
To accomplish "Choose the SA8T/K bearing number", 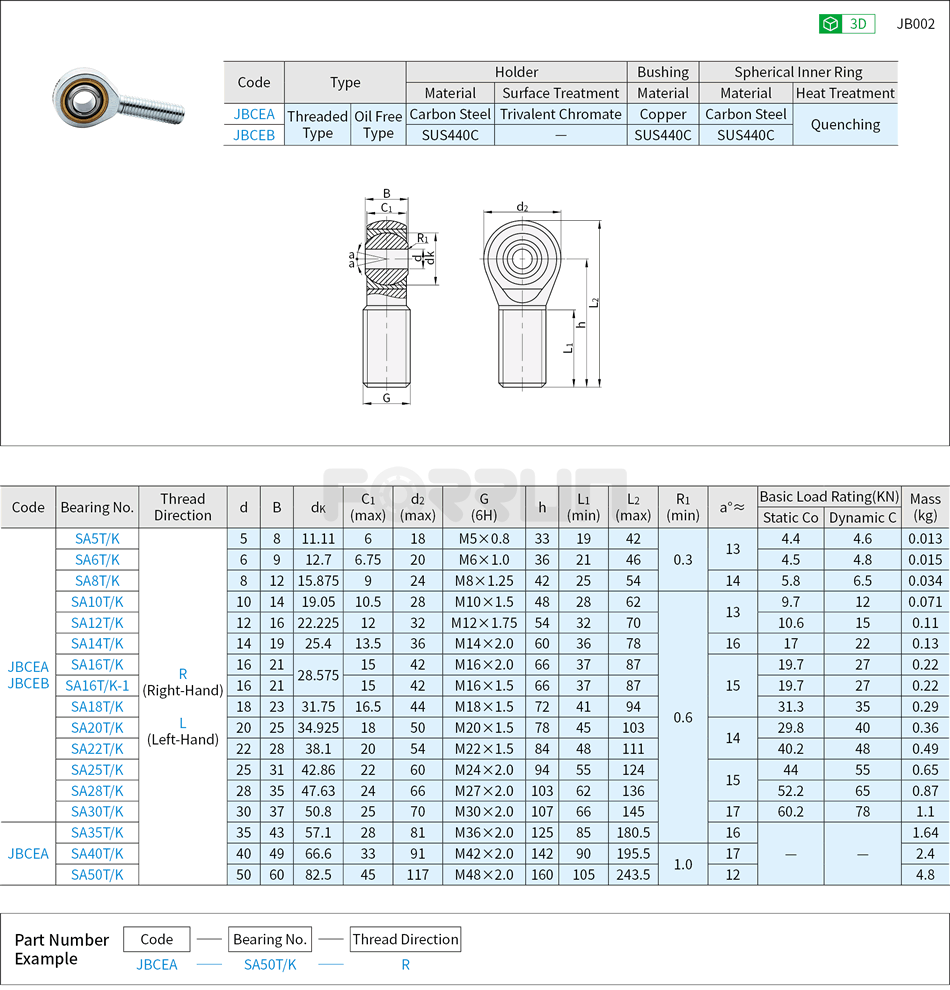I will (x=97, y=581).
